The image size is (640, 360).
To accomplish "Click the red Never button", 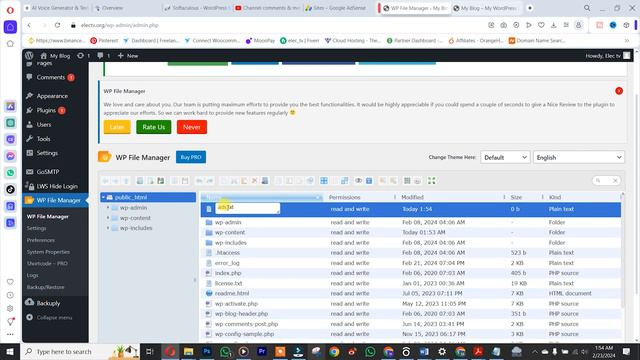I will [x=191, y=127].
